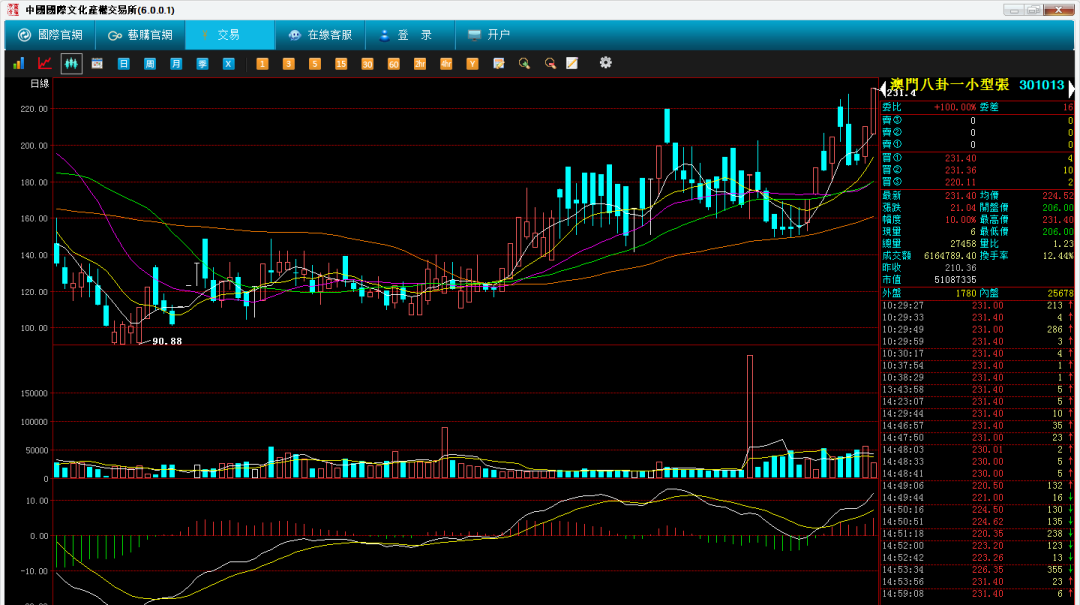Click the 昨收 value 210.36
Image resolution: width=1080 pixels, height=605 pixels.
click(x=961, y=267)
